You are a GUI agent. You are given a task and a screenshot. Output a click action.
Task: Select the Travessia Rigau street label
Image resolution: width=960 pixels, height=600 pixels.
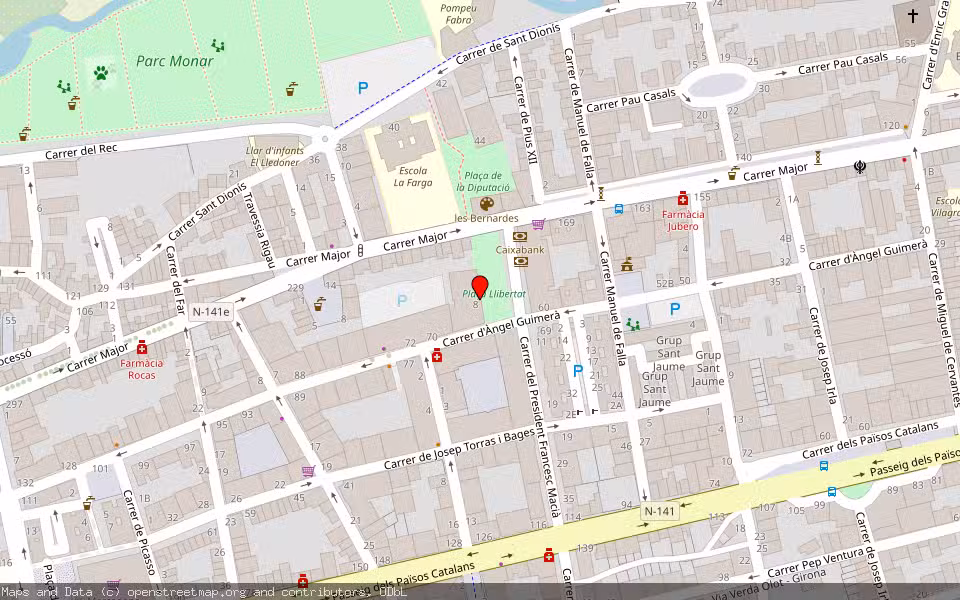pyautogui.click(x=258, y=230)
